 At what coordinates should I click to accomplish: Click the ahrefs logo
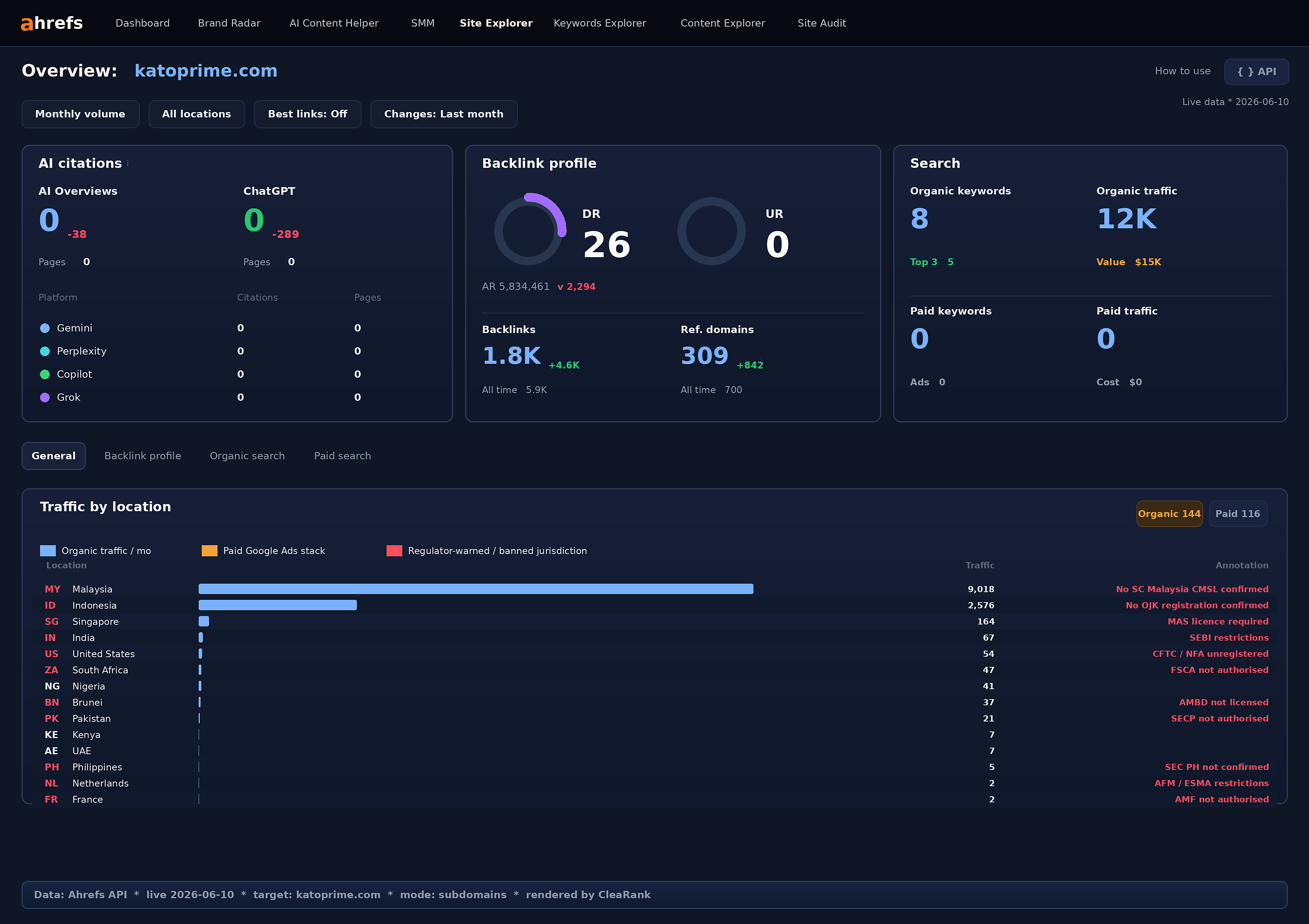[x=52, y=23]
